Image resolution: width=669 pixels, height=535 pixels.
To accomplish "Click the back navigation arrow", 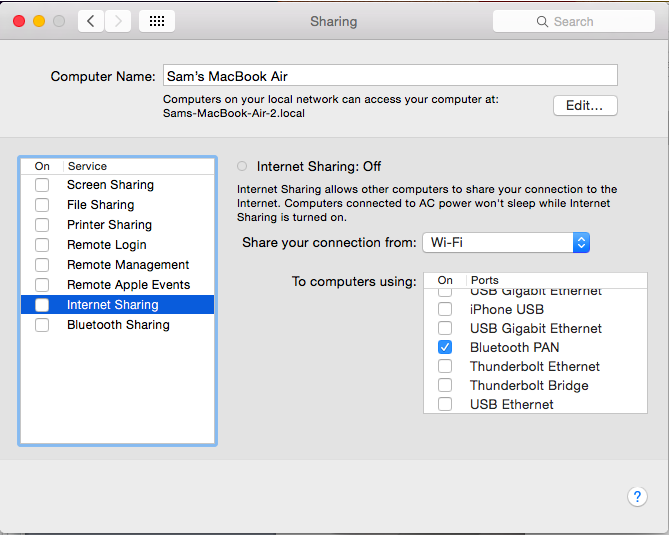I will (91, 21).
